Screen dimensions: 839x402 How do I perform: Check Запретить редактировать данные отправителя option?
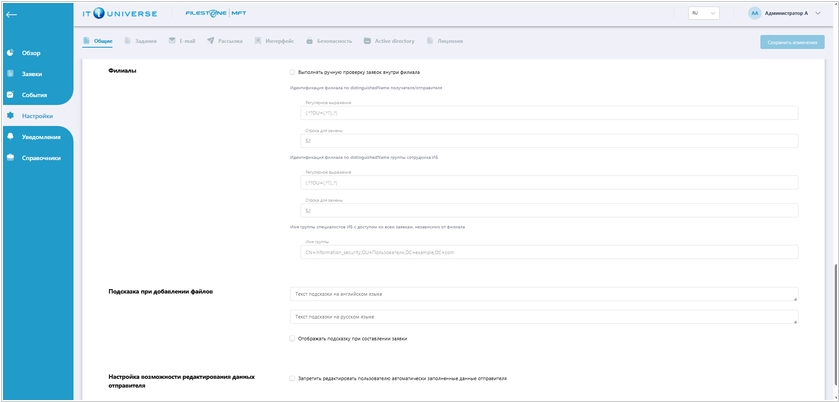coord(291,378)
